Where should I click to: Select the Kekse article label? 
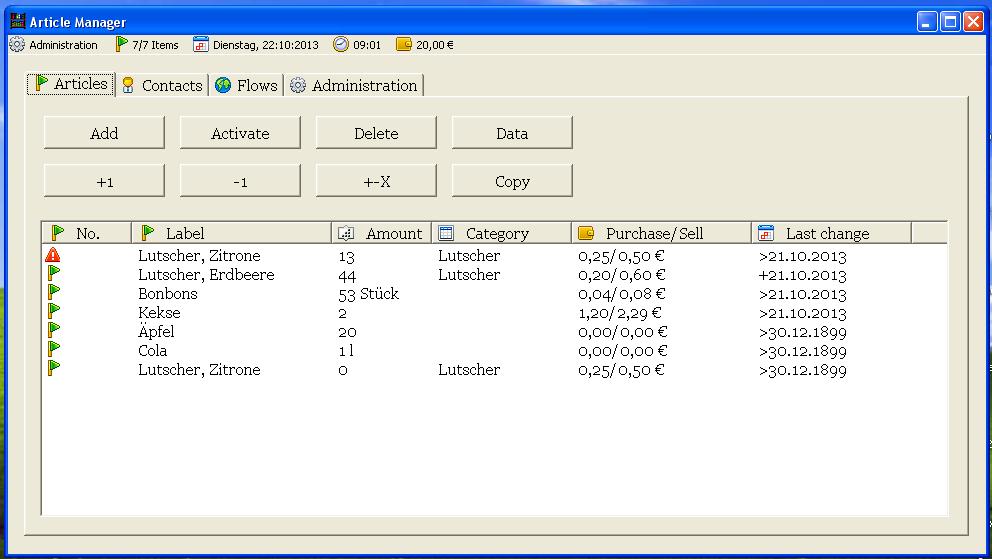(x=159, y=312)
